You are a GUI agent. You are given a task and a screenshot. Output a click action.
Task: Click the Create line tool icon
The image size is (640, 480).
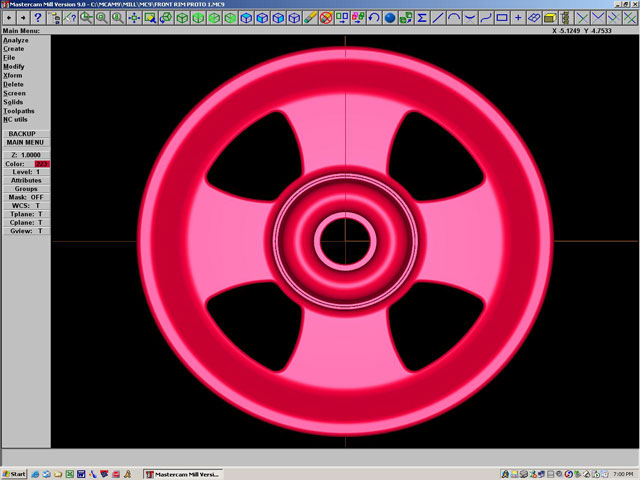tap(438, 18)
